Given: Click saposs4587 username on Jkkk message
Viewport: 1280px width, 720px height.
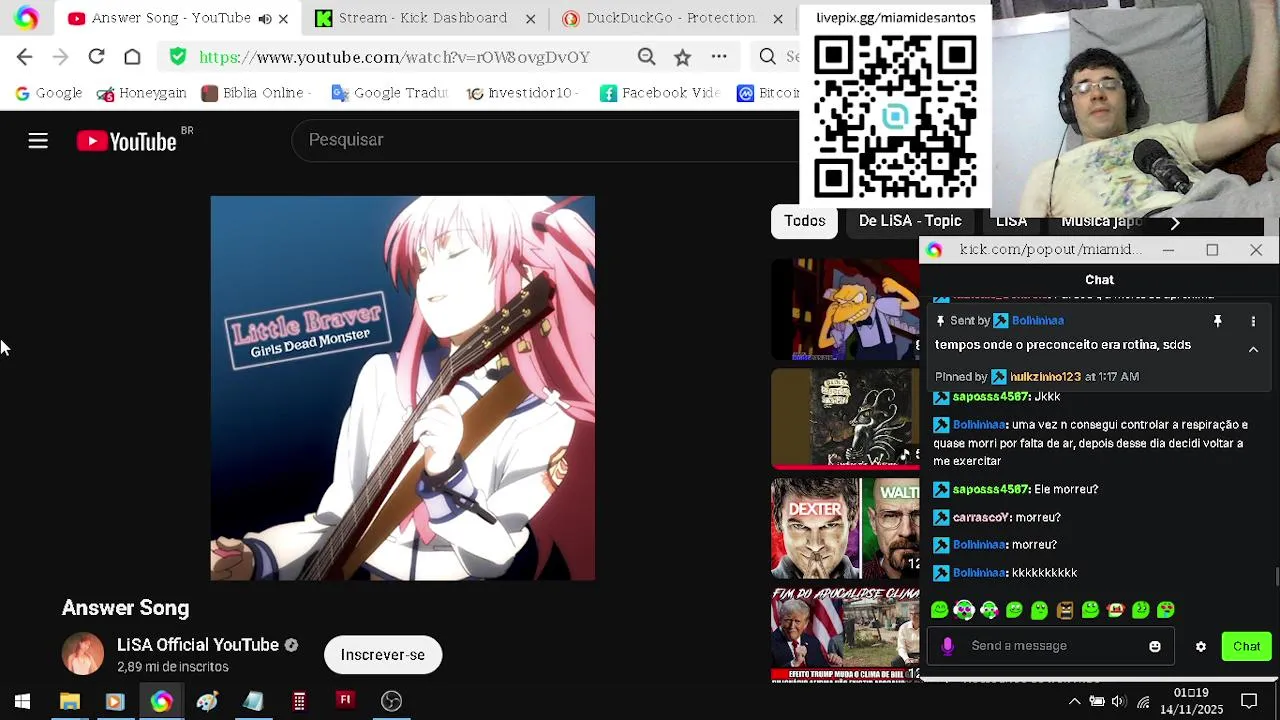Looking at the screenshot, I should tap(991, 397).
